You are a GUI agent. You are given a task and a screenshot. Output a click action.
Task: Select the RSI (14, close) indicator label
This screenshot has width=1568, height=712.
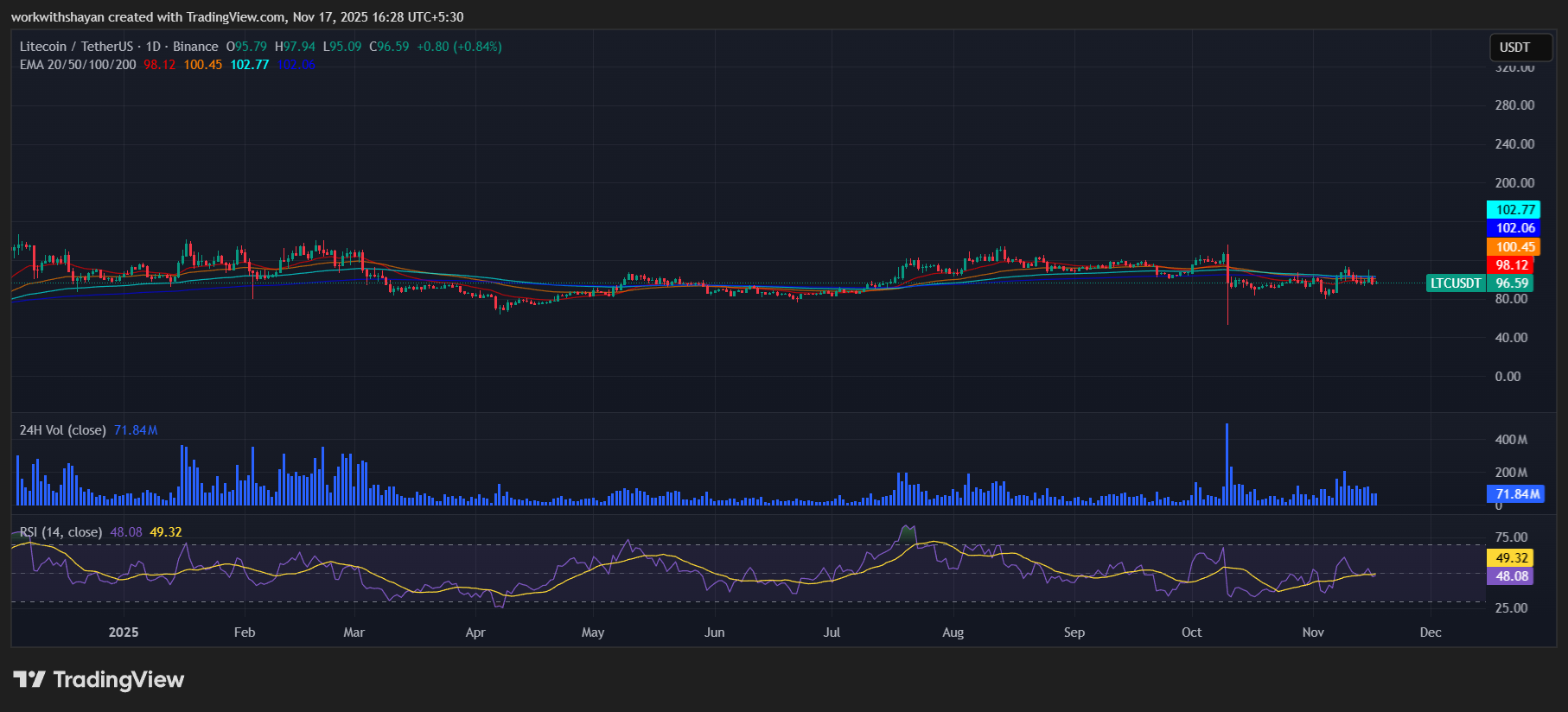61,532
